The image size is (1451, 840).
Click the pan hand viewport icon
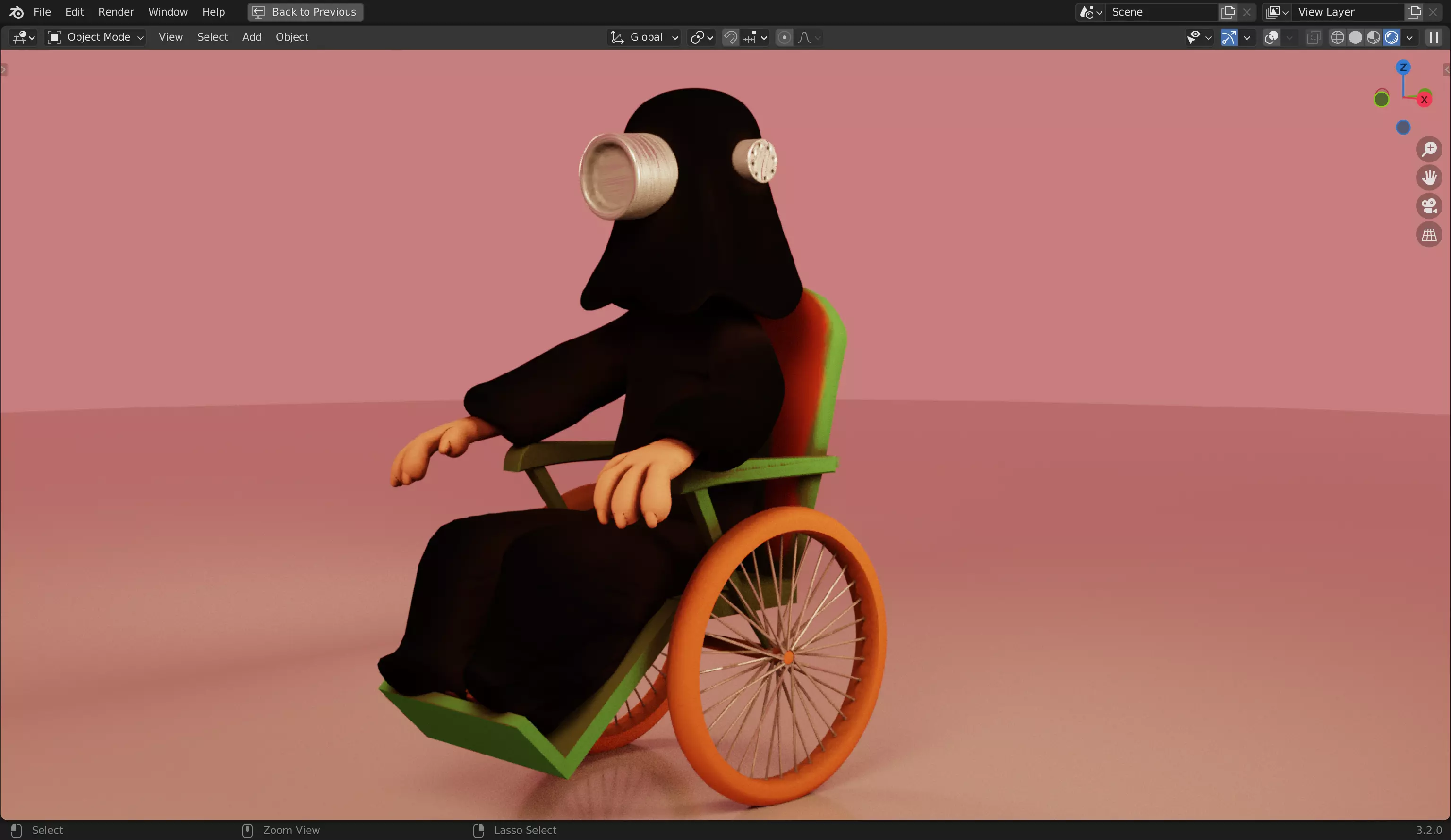(x=1428, y=178)
